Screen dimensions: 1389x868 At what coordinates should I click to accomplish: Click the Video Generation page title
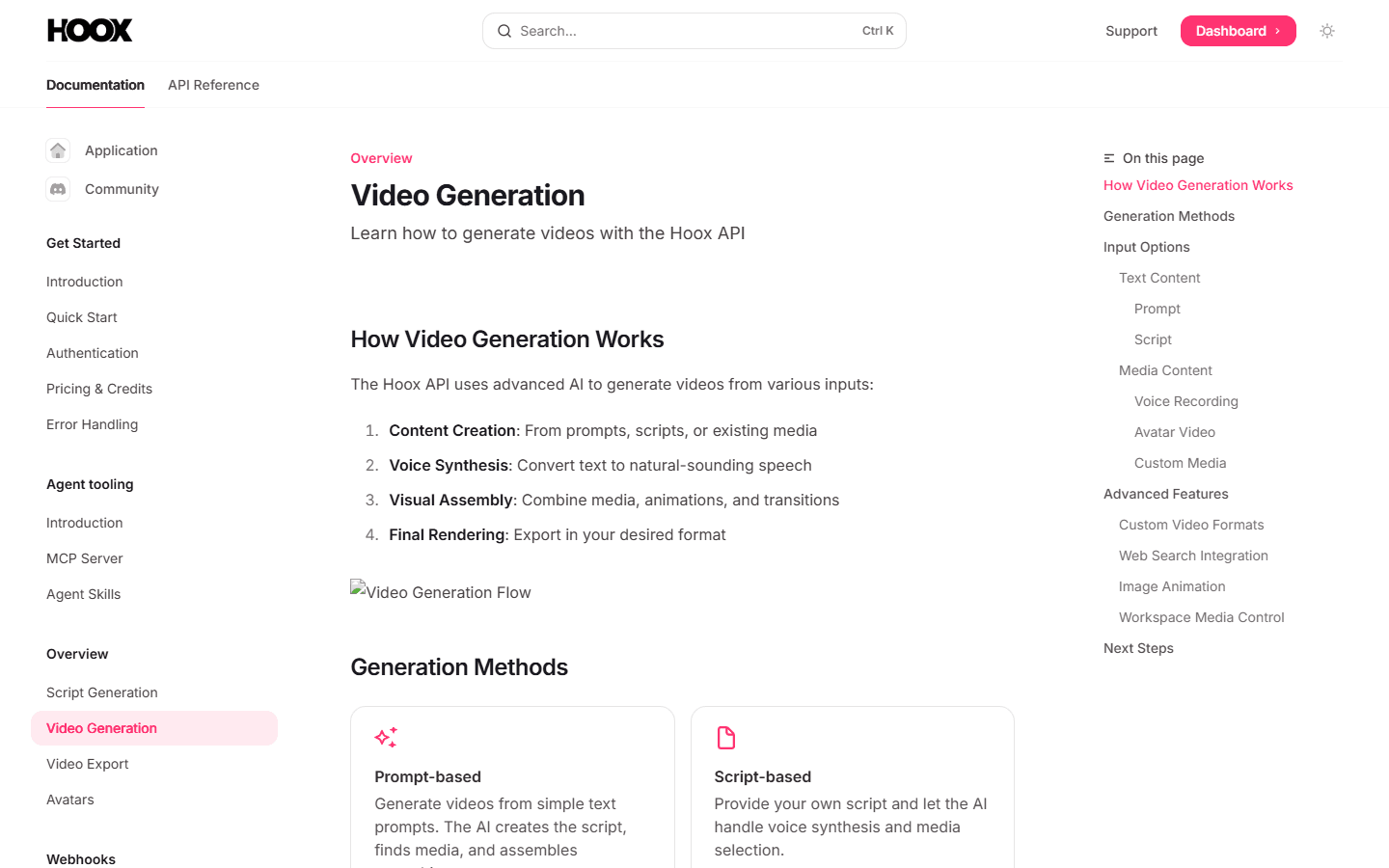point(468,195)
